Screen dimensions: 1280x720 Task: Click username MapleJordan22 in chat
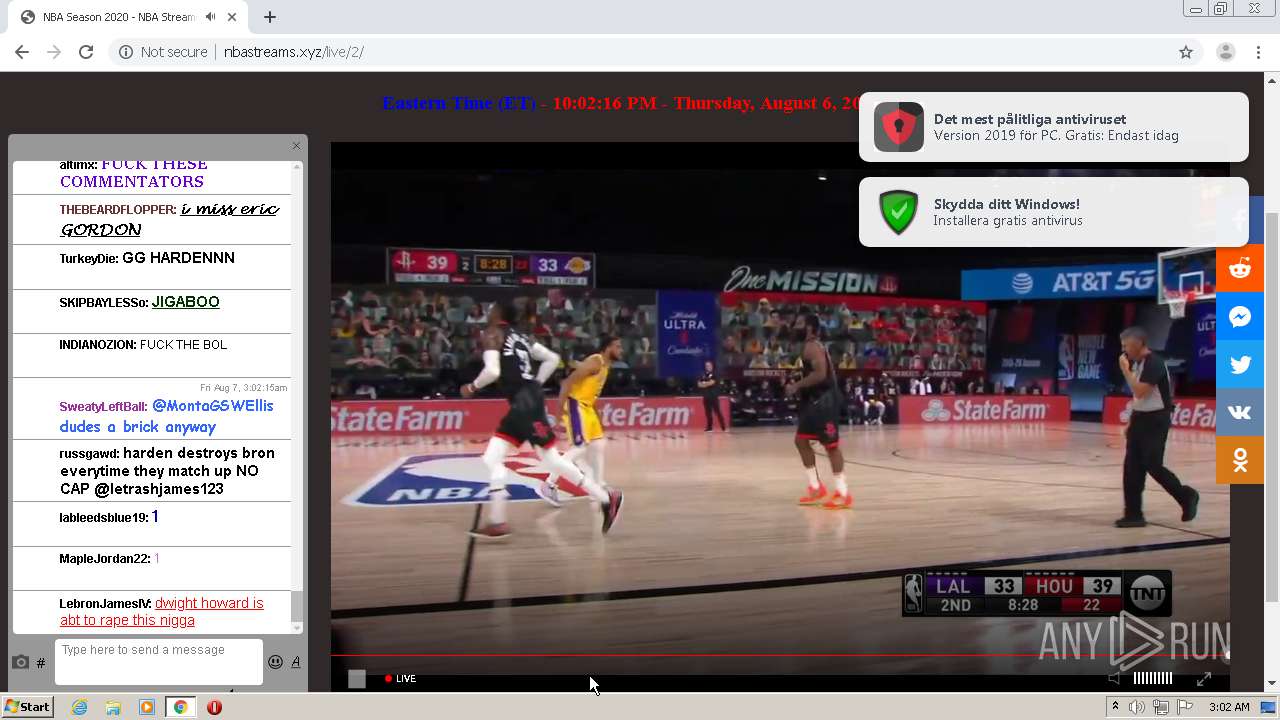coord(104,559)
